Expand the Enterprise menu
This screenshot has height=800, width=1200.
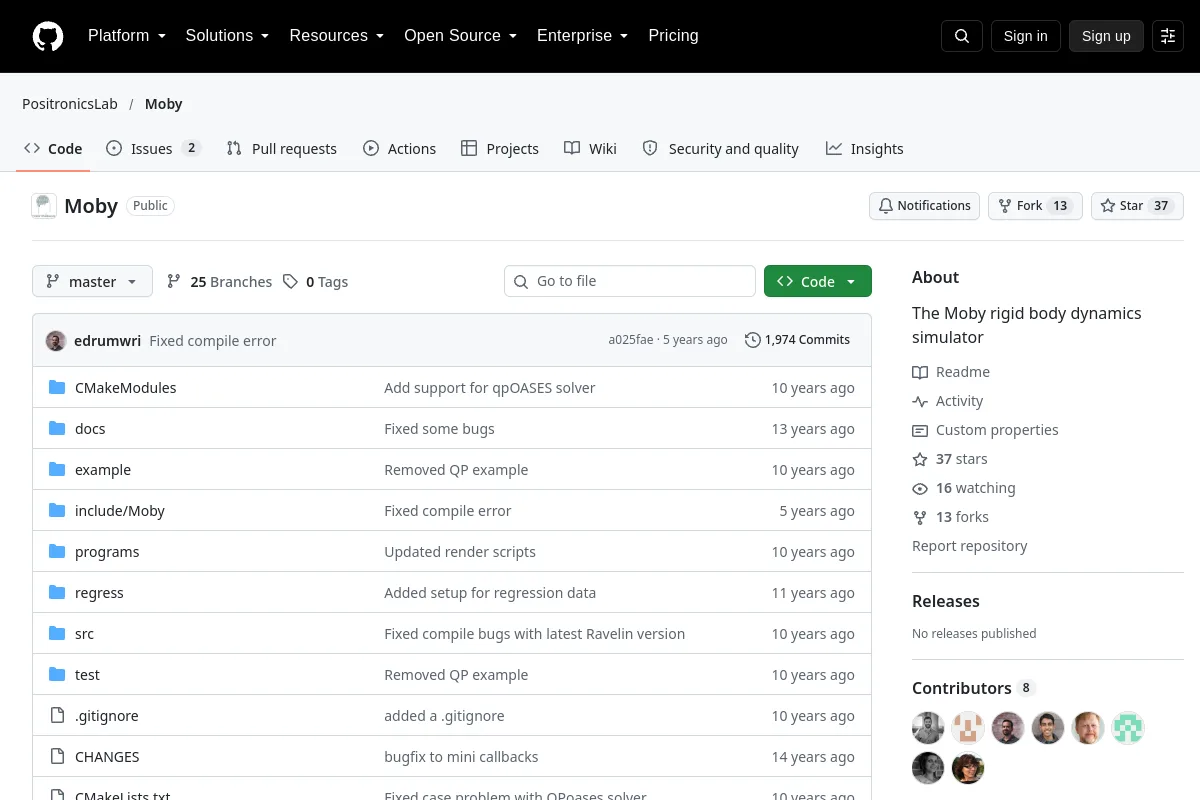pyautogui.click(x=582, y=36)
